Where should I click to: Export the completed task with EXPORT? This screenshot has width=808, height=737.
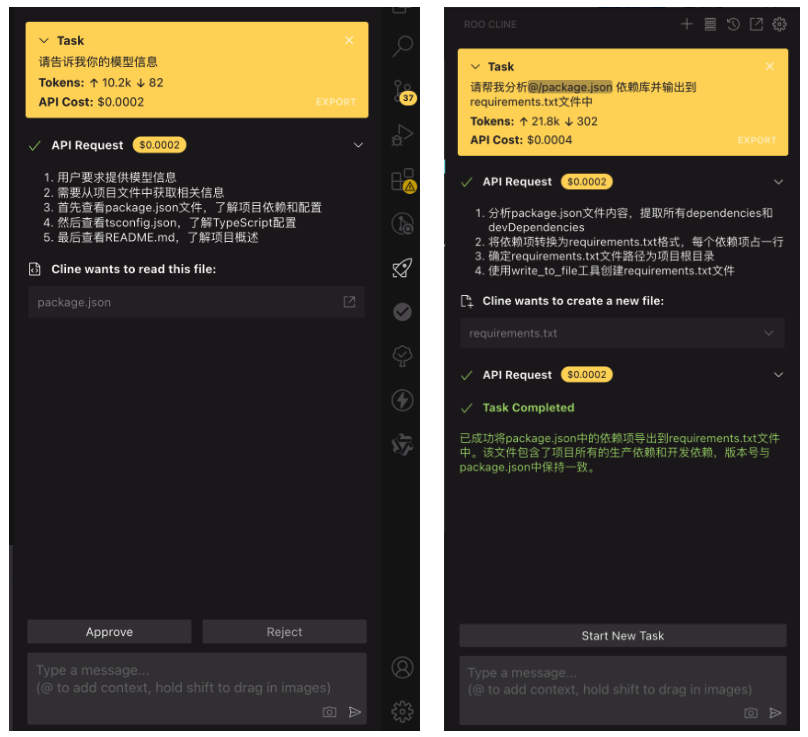(757, 140)
